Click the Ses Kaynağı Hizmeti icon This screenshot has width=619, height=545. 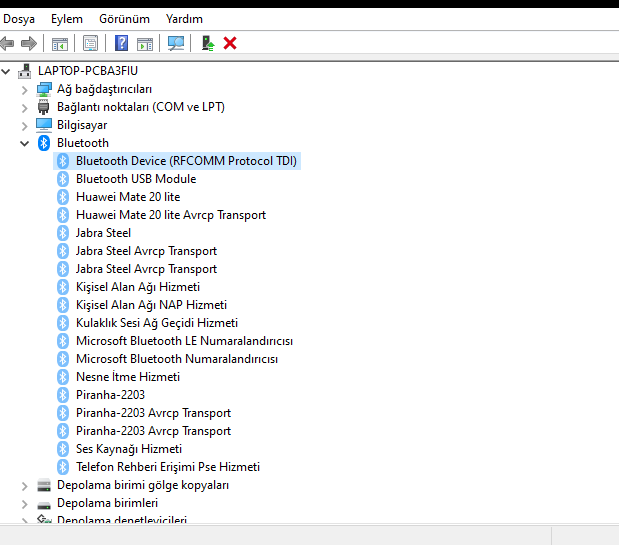click(63, 449)
